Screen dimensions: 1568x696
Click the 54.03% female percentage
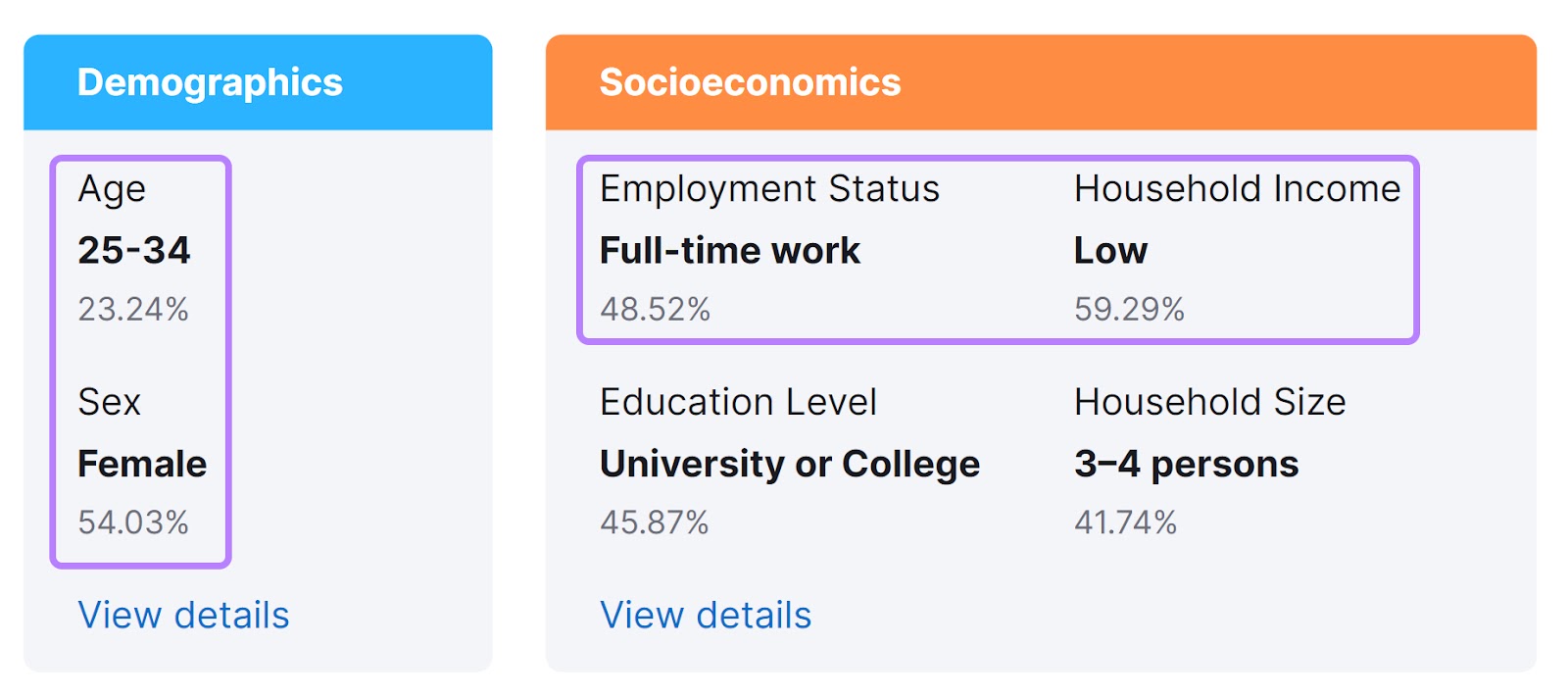[133, 522]
